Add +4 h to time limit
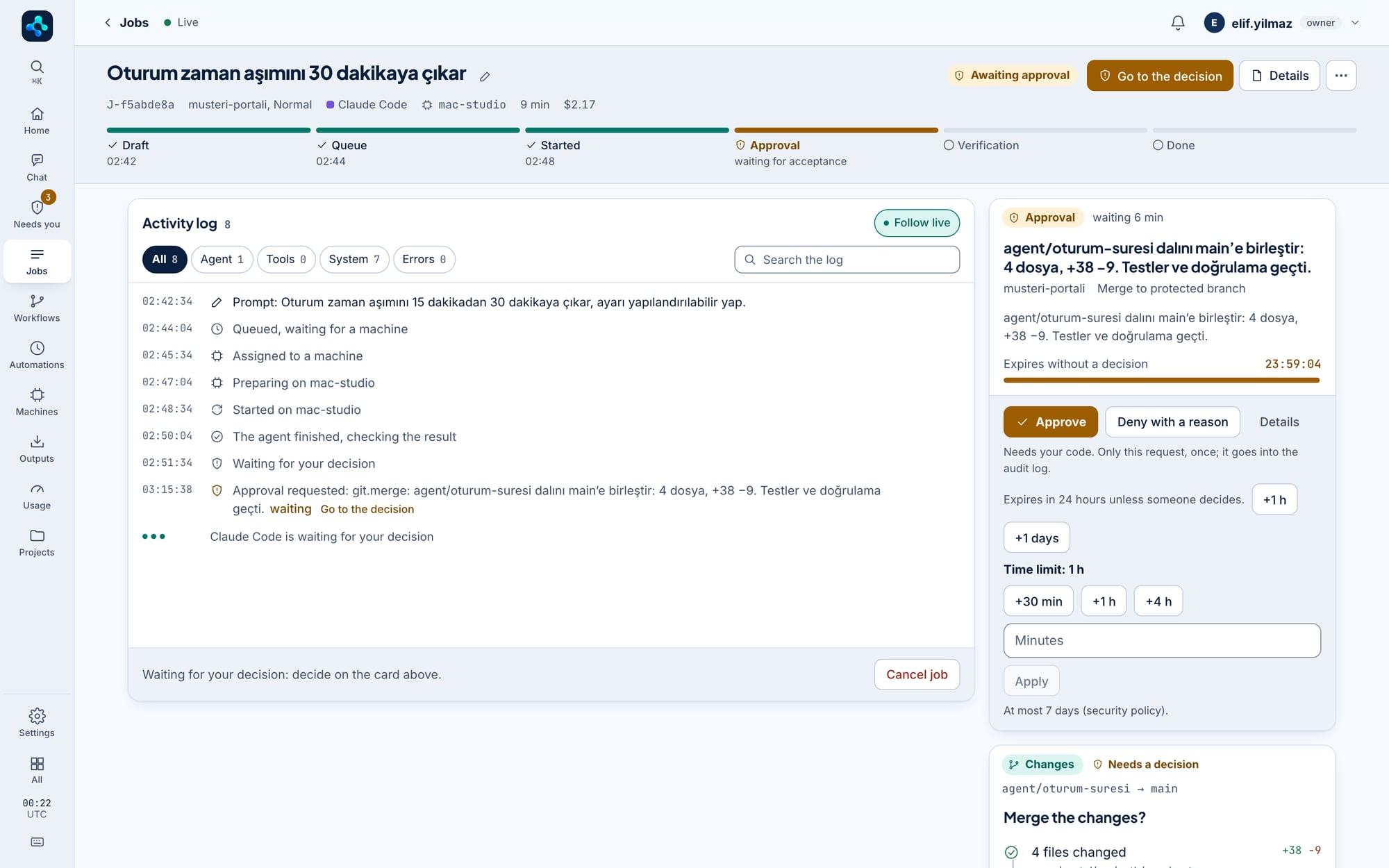This screenshot has height=868, width=1389. click(1158, 601)
